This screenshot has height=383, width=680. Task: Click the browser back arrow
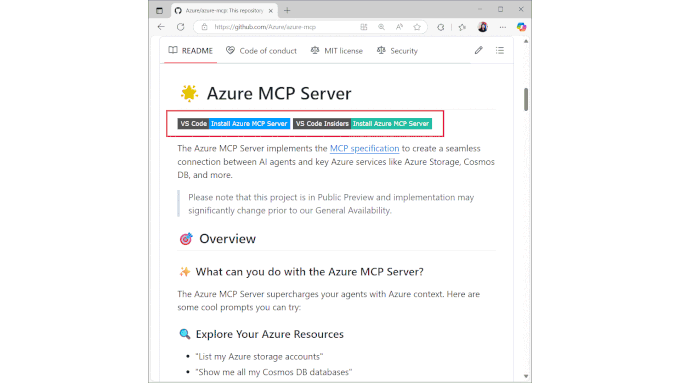click(x=161, y=27)
